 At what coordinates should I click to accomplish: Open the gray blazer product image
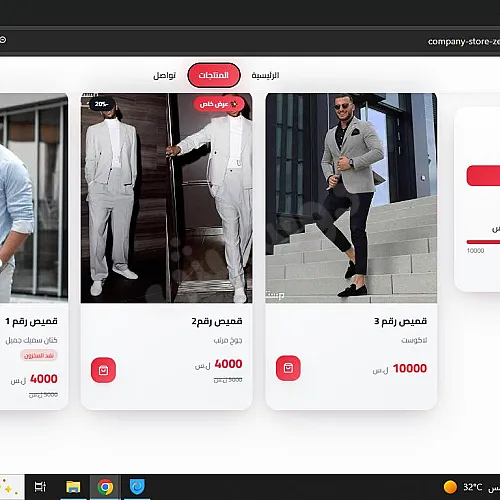[x=351, y=198]
